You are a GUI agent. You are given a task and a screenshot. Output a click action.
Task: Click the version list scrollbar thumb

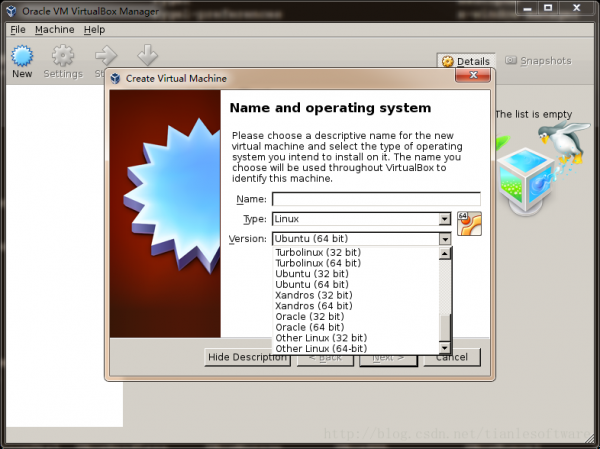point(445,328)
